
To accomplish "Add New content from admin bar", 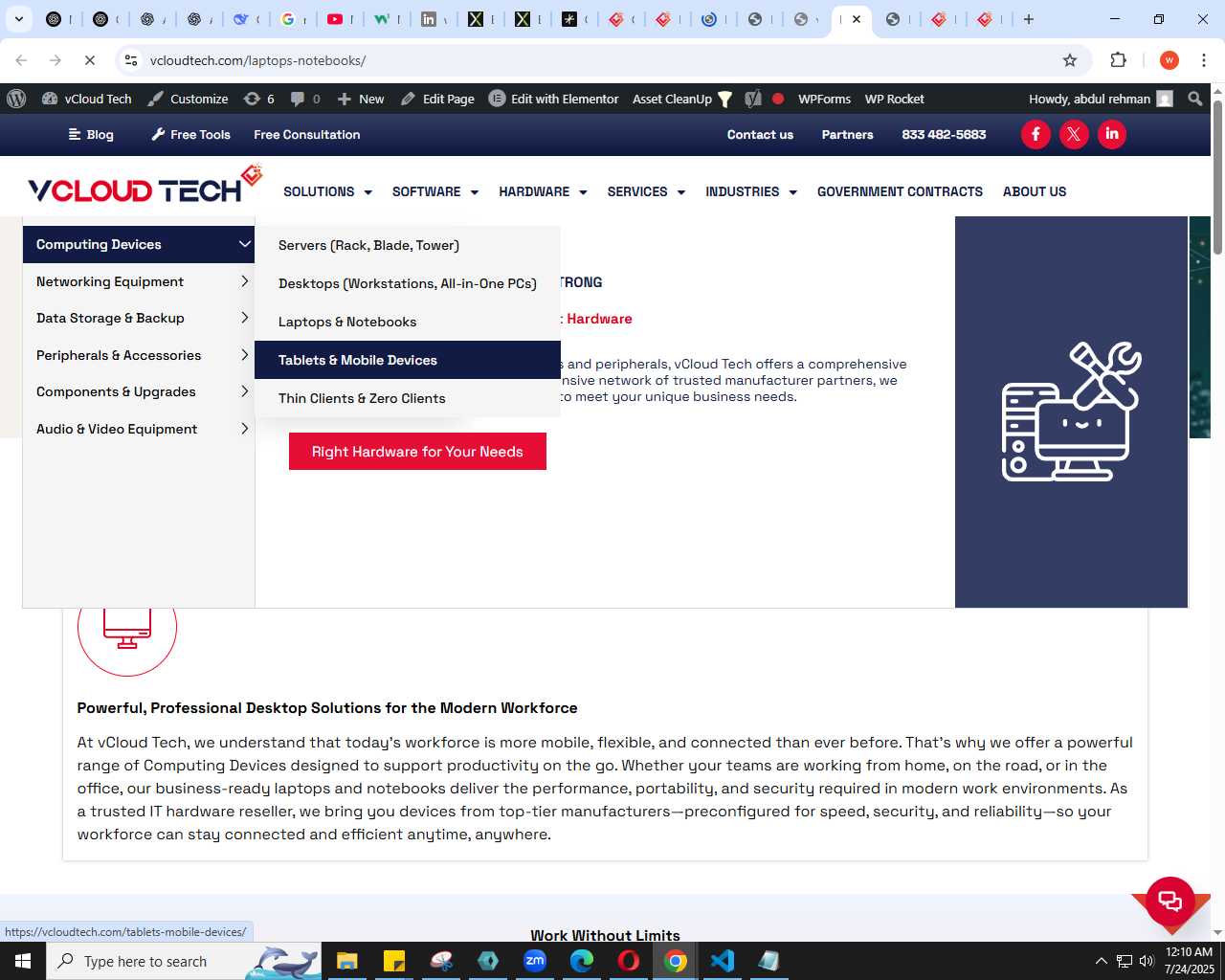I will pos(361,99).
